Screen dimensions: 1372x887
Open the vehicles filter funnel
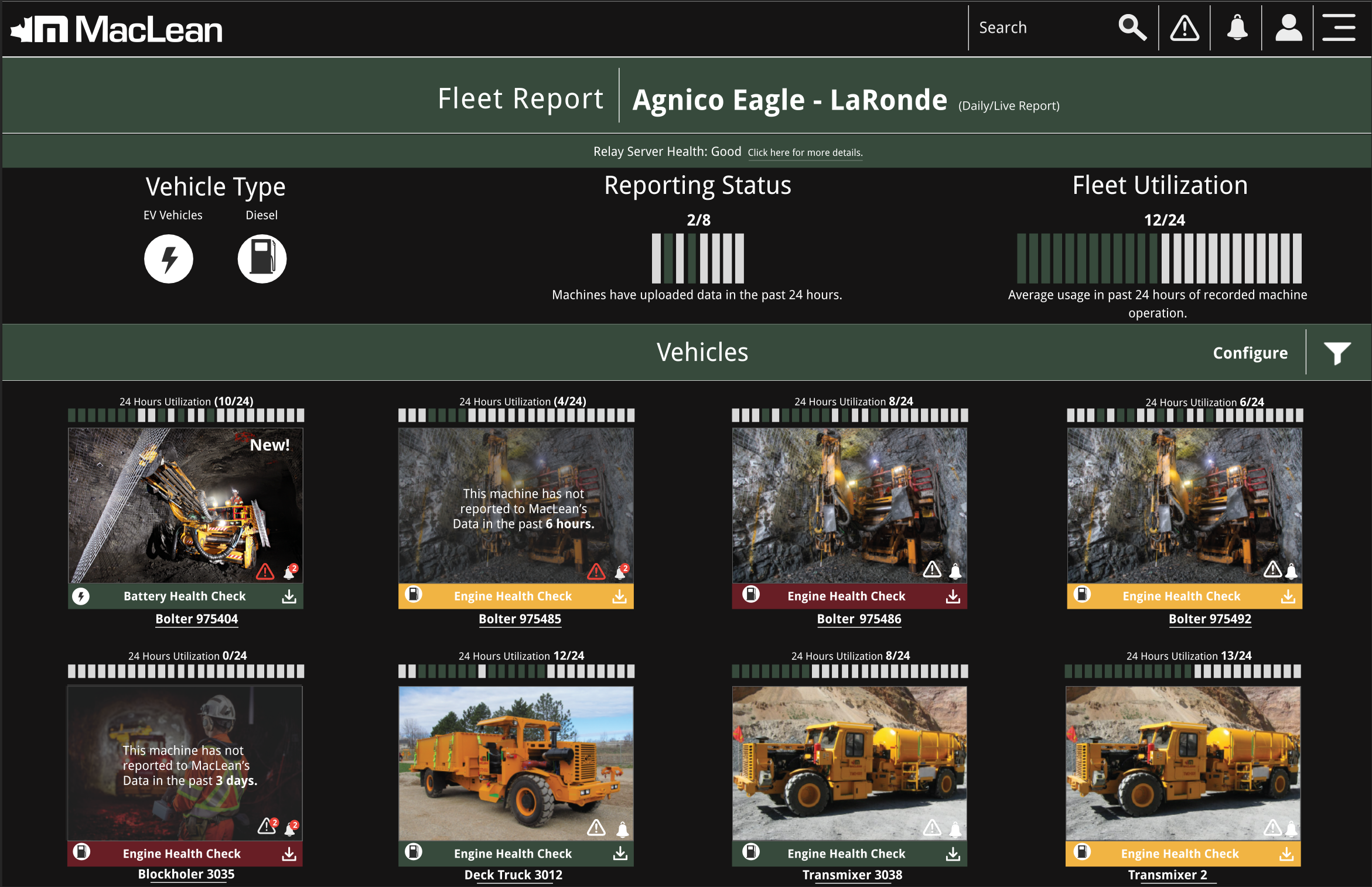[x=1337, y=353]
